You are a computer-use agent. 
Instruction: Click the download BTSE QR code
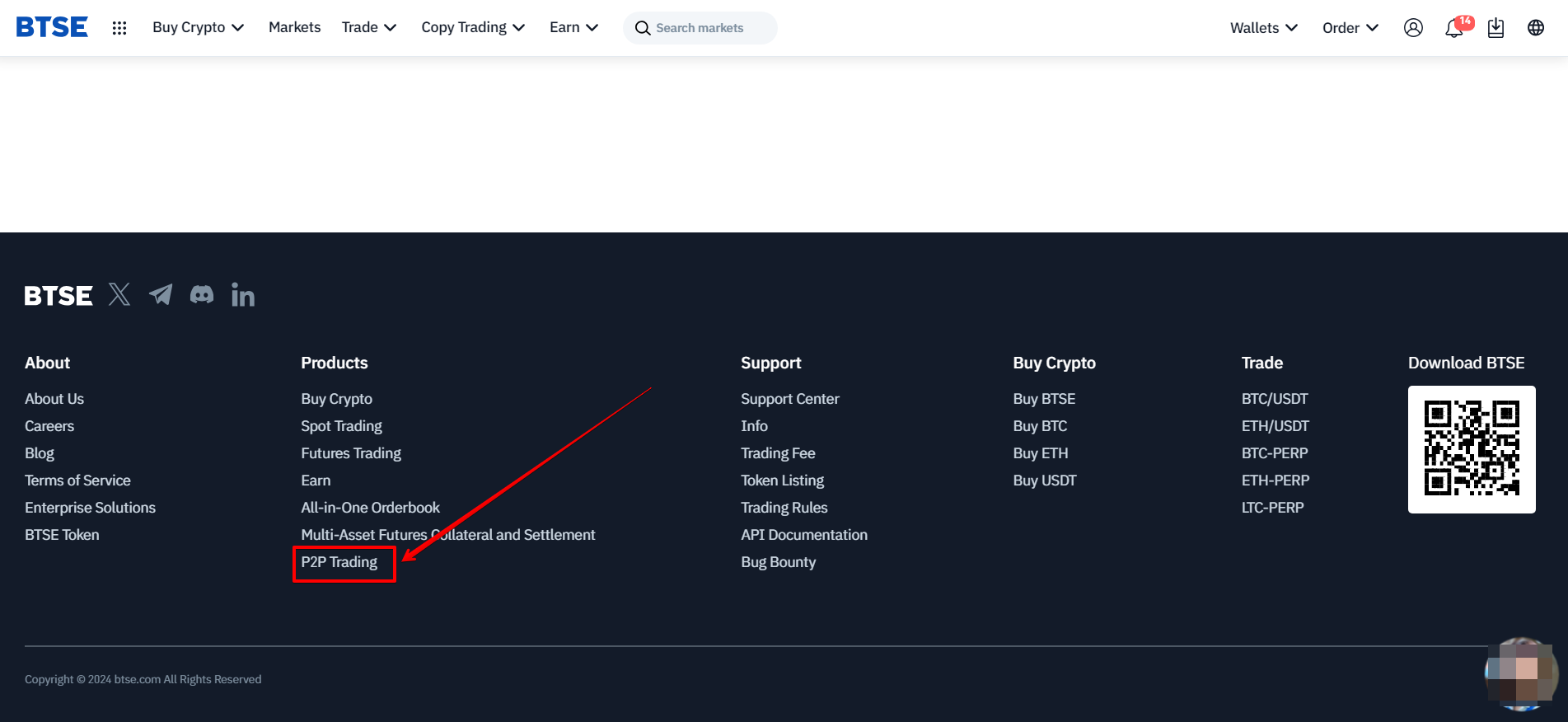coord(1472,449)
